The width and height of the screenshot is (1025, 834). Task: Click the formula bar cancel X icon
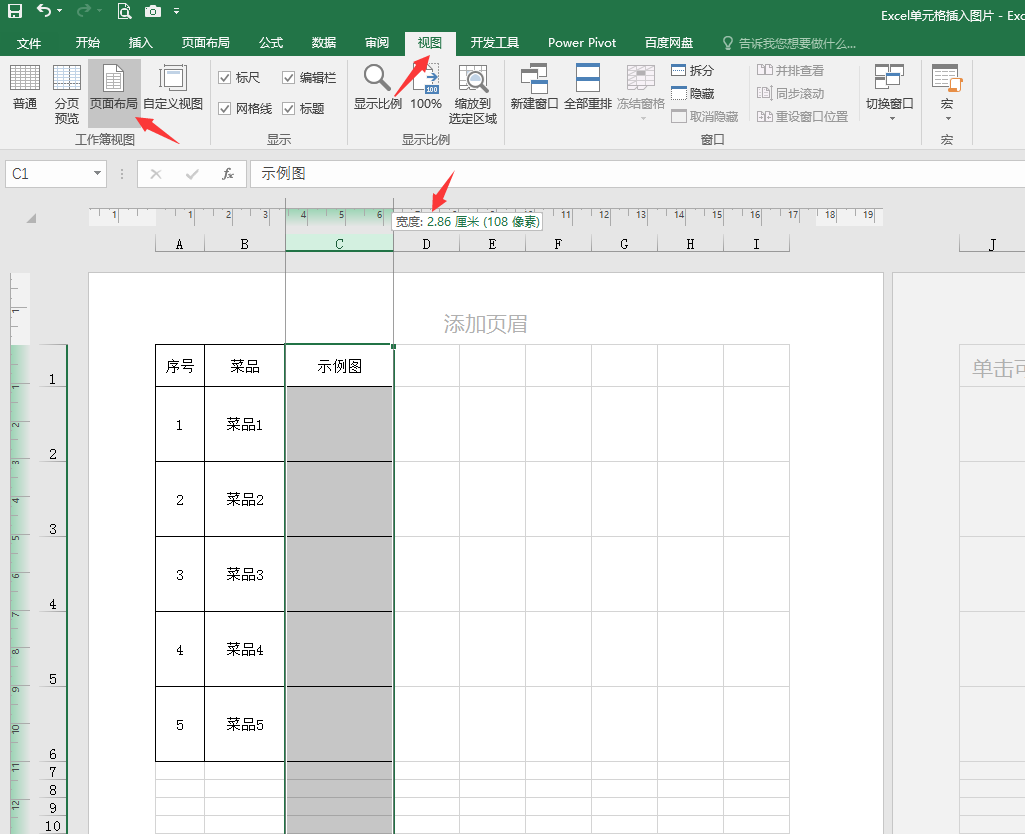(x=156, y=174)
